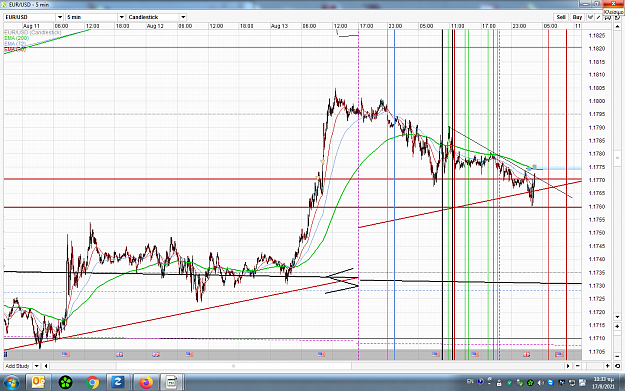Click the active chart application taskbar button
This screenshot has height=391, width=625.
(172, 383)
